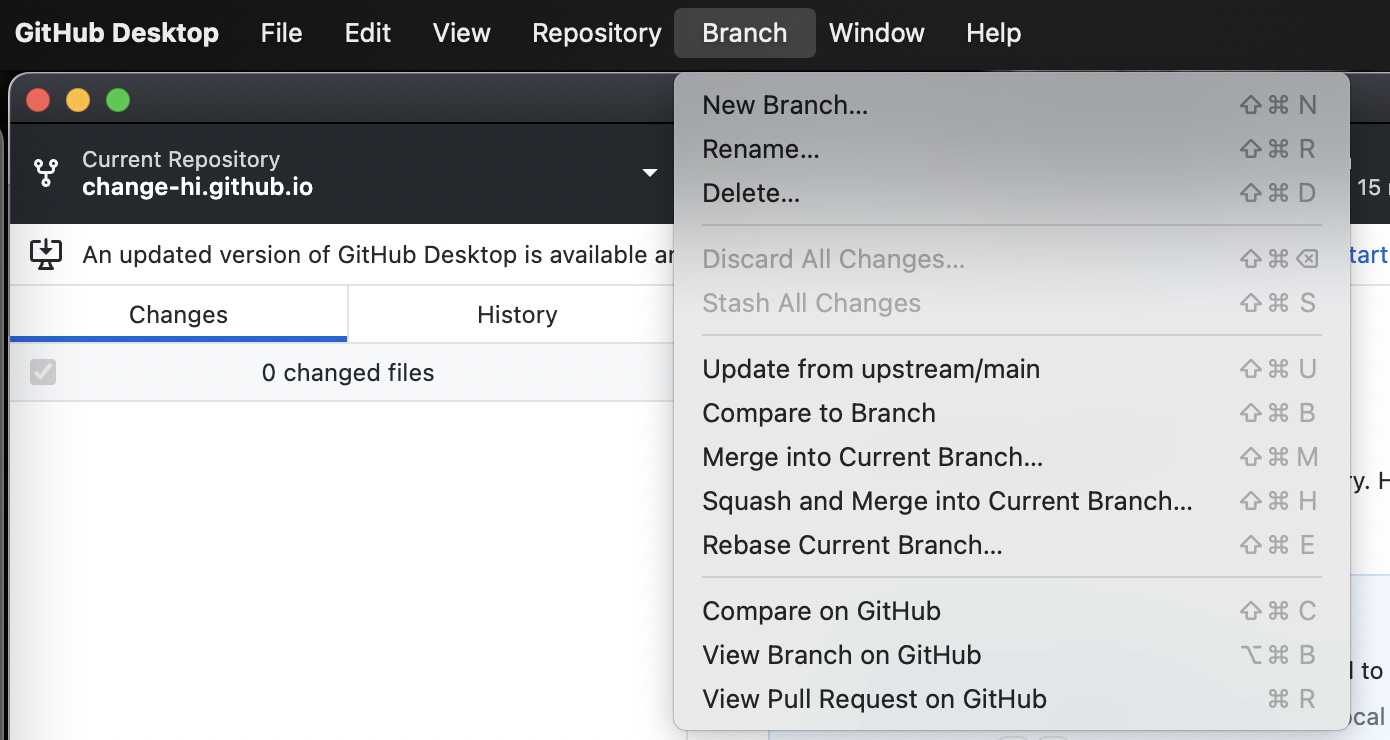Open the Edit menu
The width and height of the screenshot is (1390, 740).
[368, 33]
